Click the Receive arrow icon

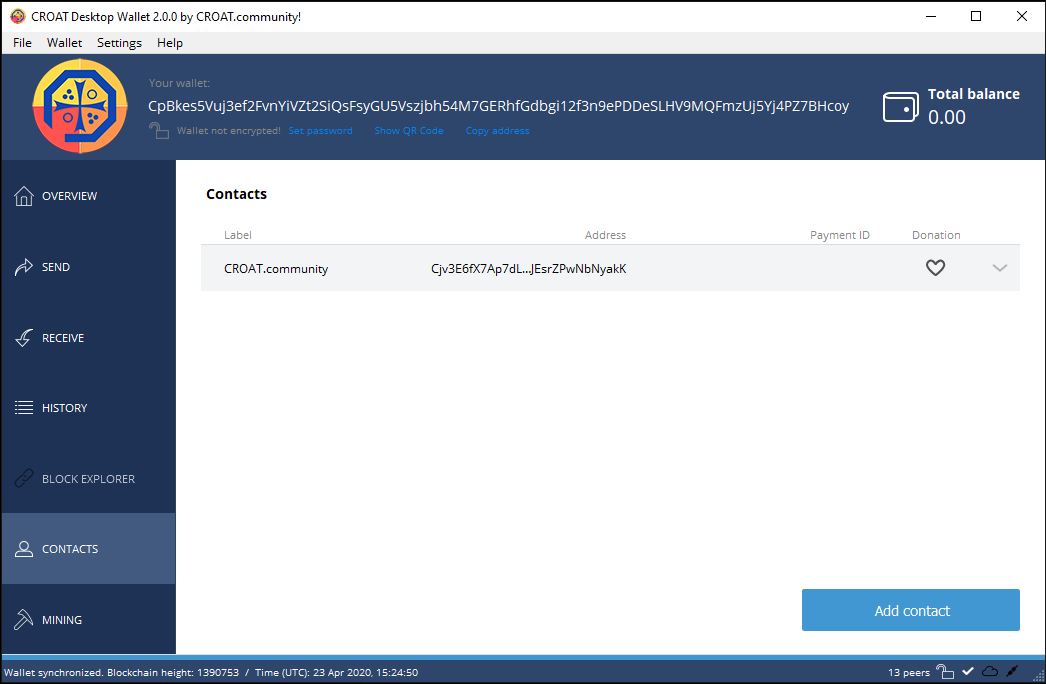tap(24, 338)
